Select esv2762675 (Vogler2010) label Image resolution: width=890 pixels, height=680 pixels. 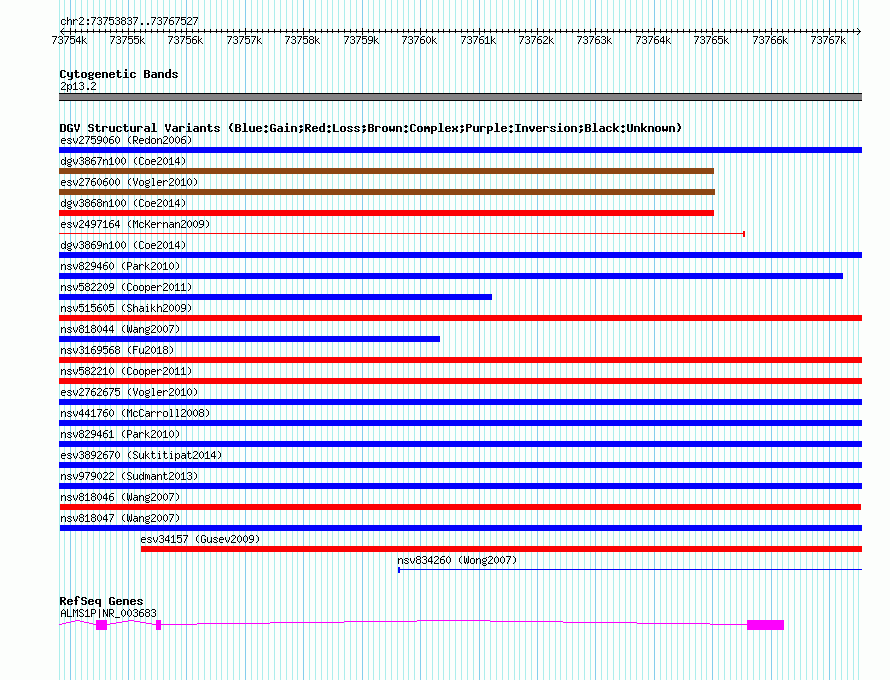[x=129, y=392]
